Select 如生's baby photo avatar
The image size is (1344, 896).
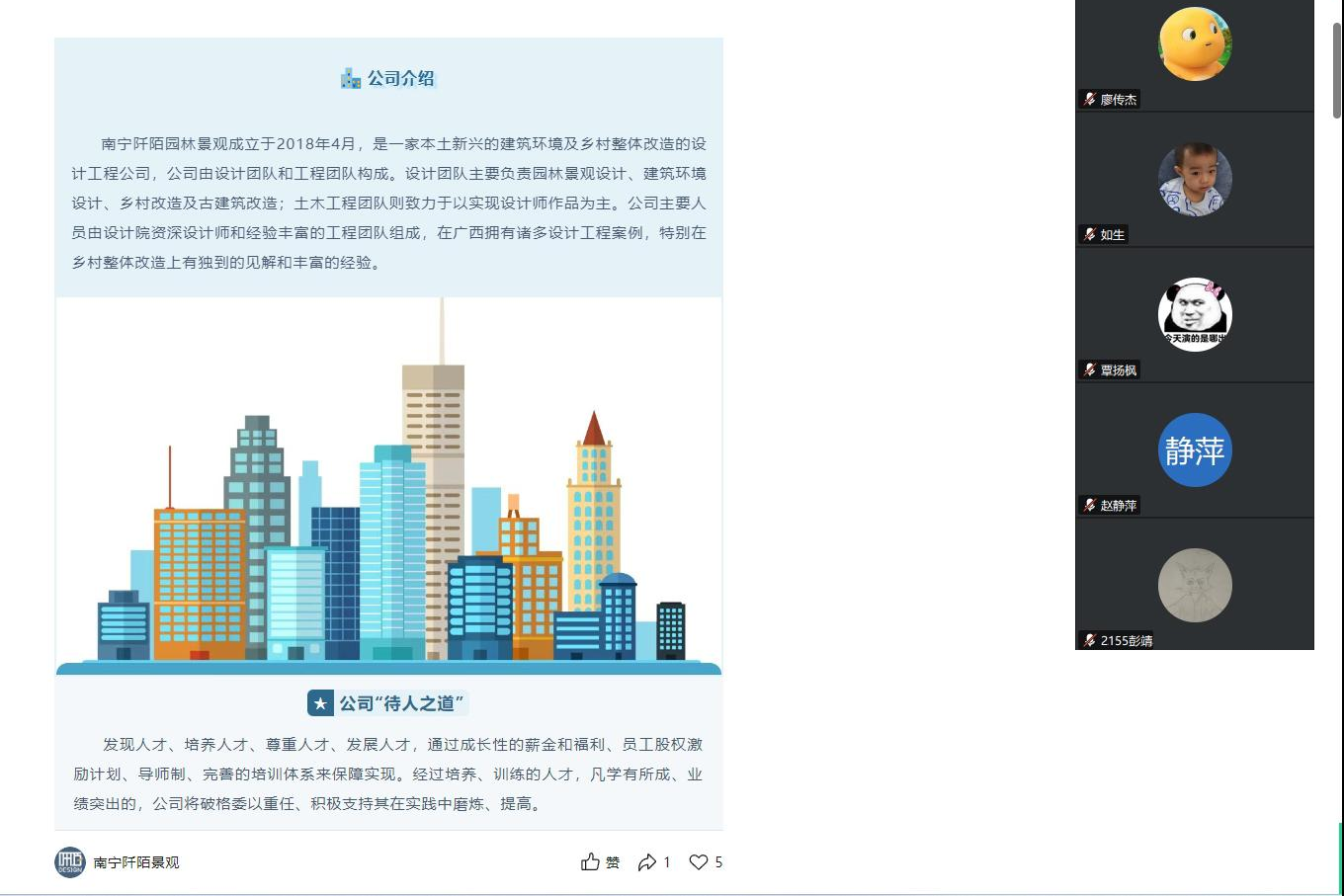(1195, 180)
